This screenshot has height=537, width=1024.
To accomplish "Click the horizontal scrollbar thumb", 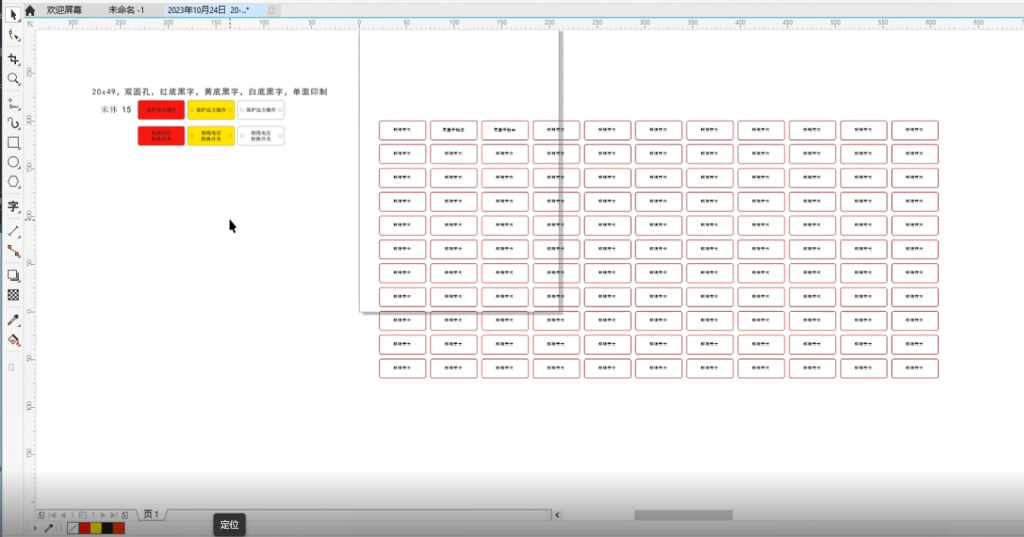I will (683, 515).
